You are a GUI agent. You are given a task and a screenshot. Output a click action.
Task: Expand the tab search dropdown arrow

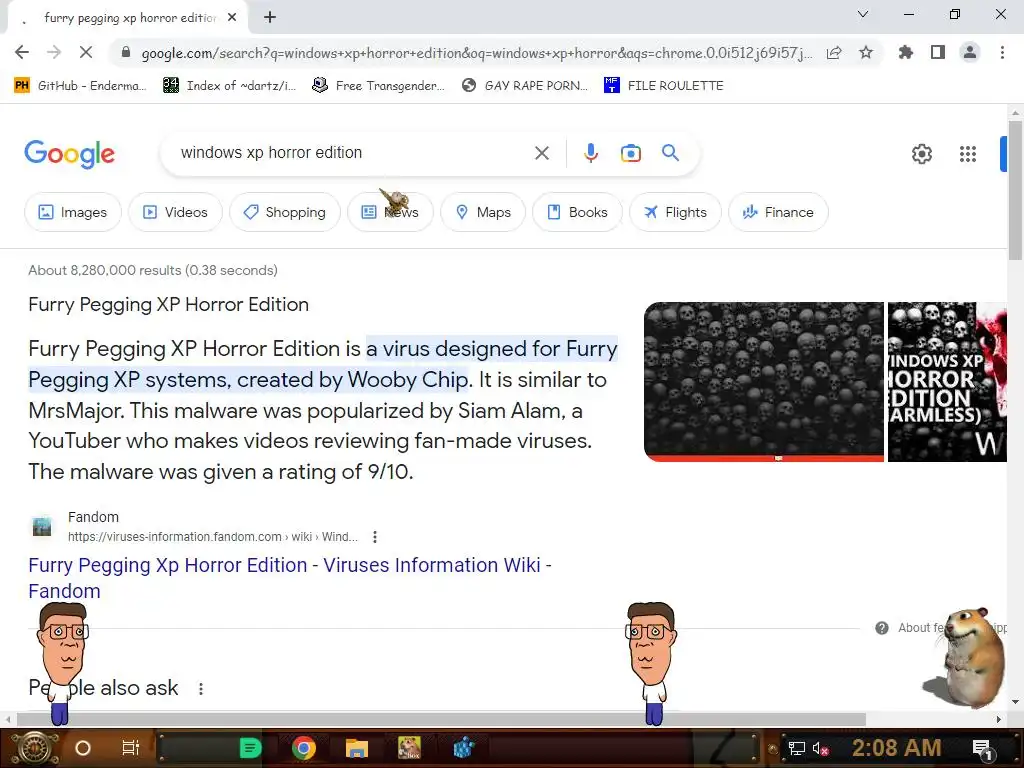point(863,14)
